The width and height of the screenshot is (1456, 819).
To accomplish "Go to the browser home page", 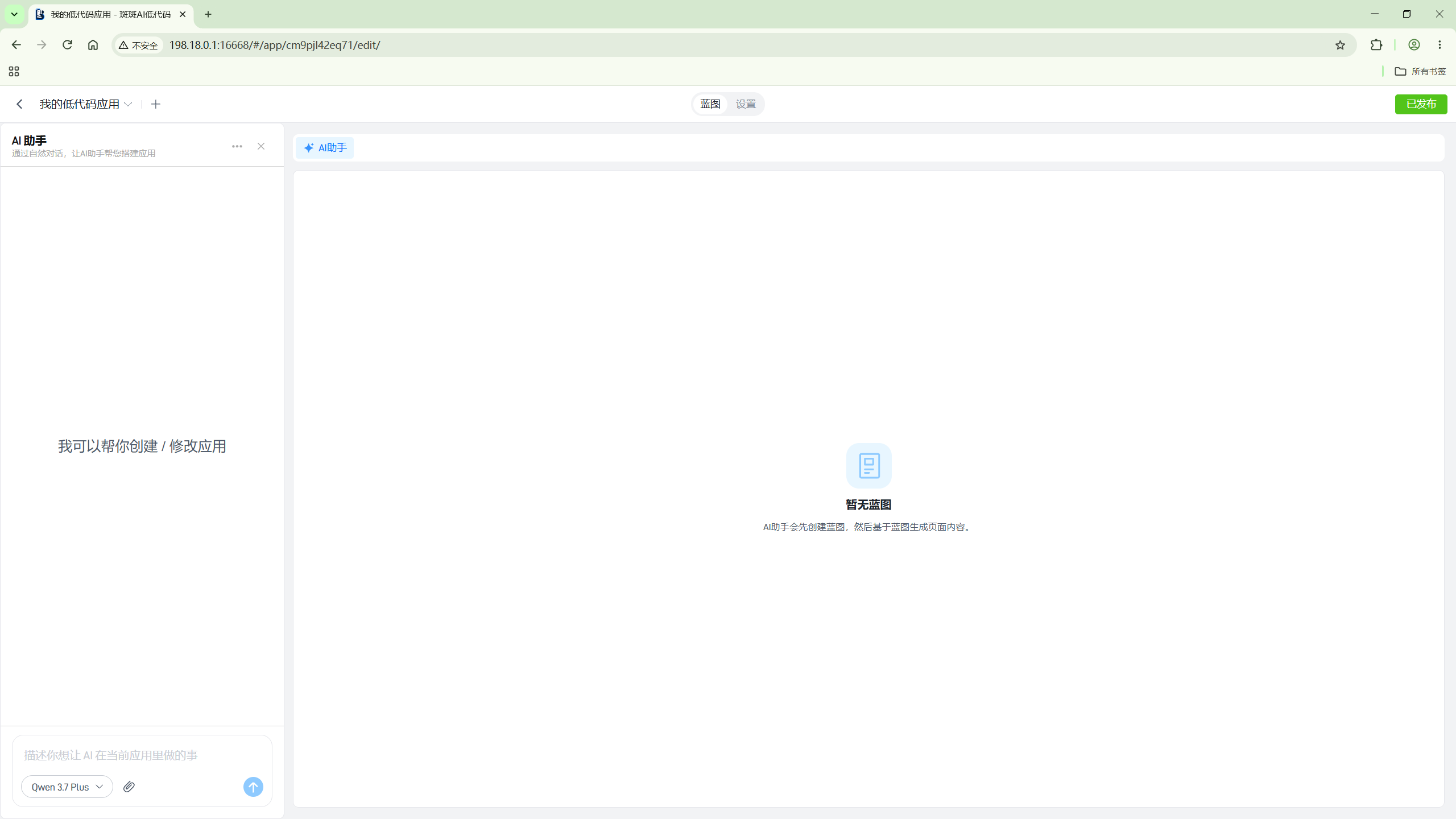I will click(93, 45).
